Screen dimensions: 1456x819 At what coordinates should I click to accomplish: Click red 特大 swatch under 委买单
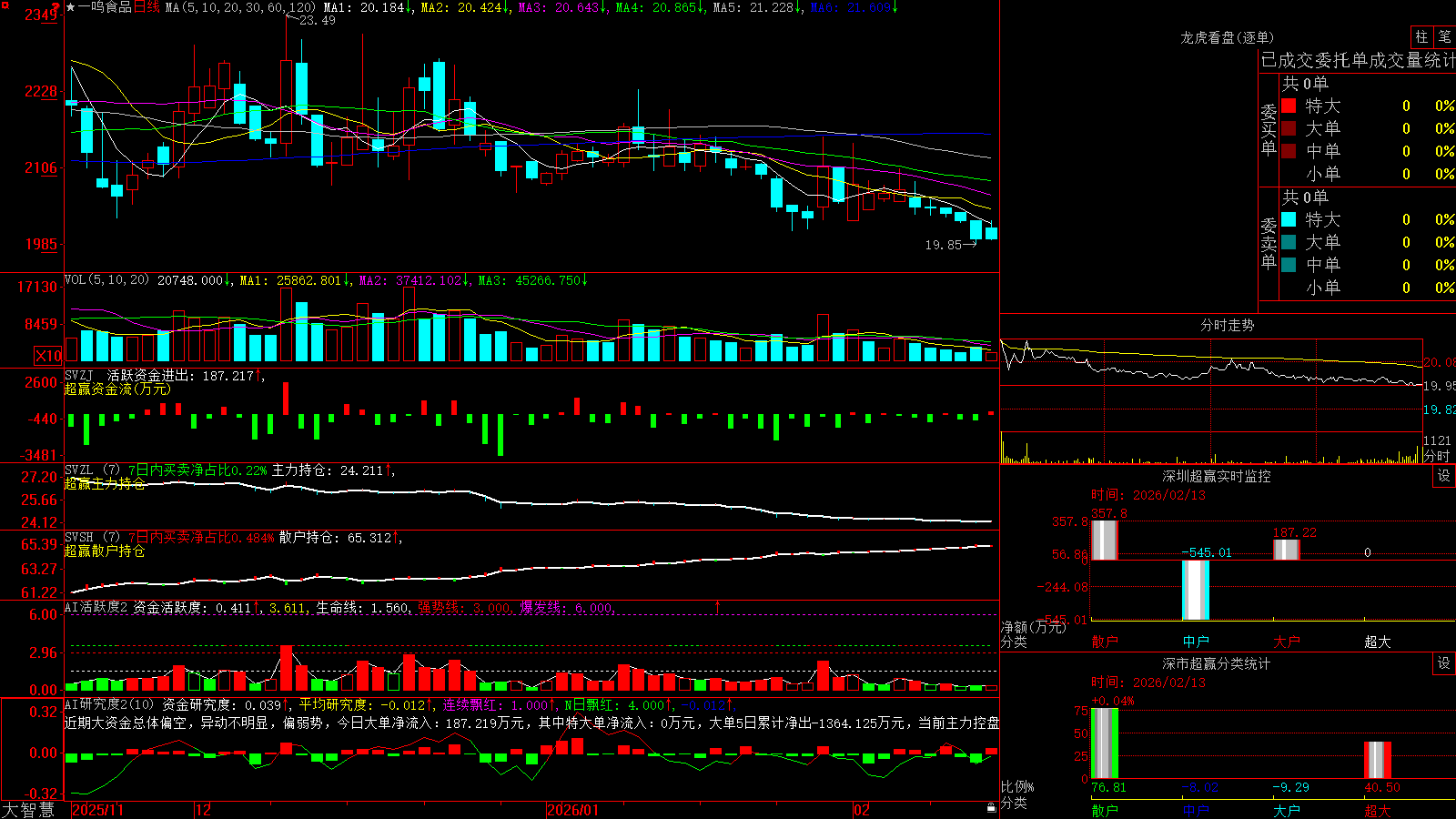1289,106
